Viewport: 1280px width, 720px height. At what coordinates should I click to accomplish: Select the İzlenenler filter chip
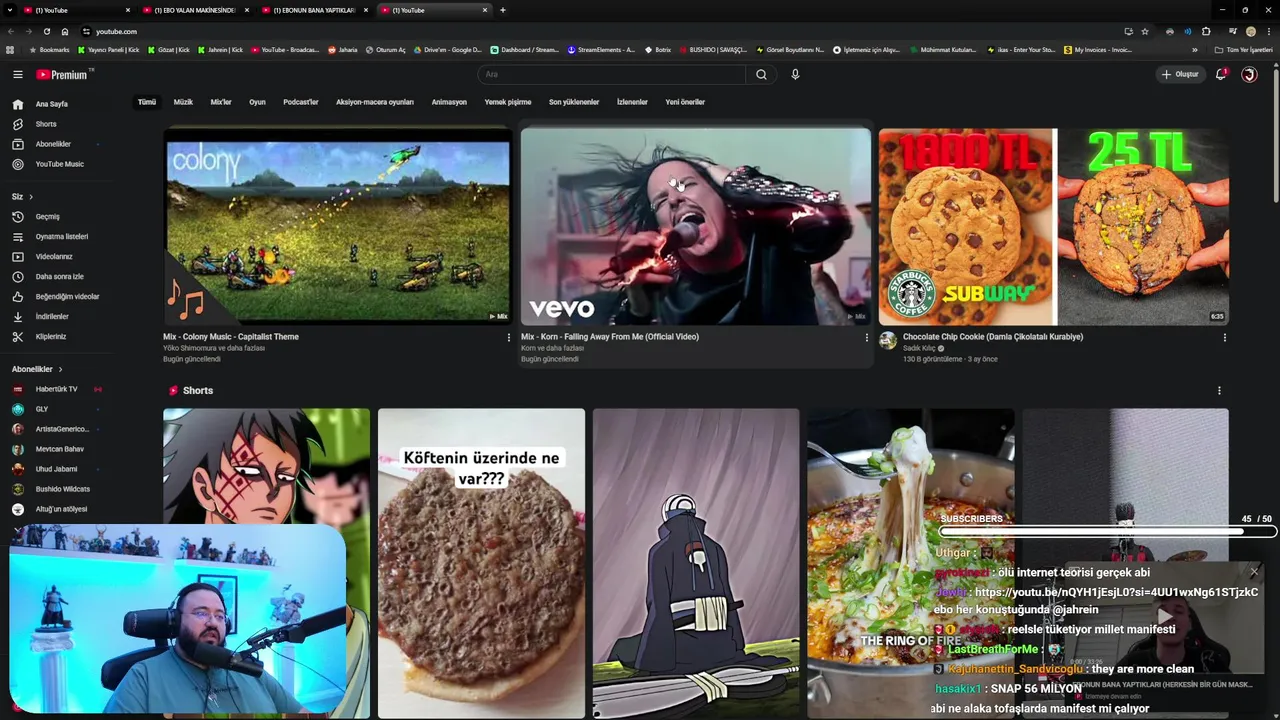(632, 102)
